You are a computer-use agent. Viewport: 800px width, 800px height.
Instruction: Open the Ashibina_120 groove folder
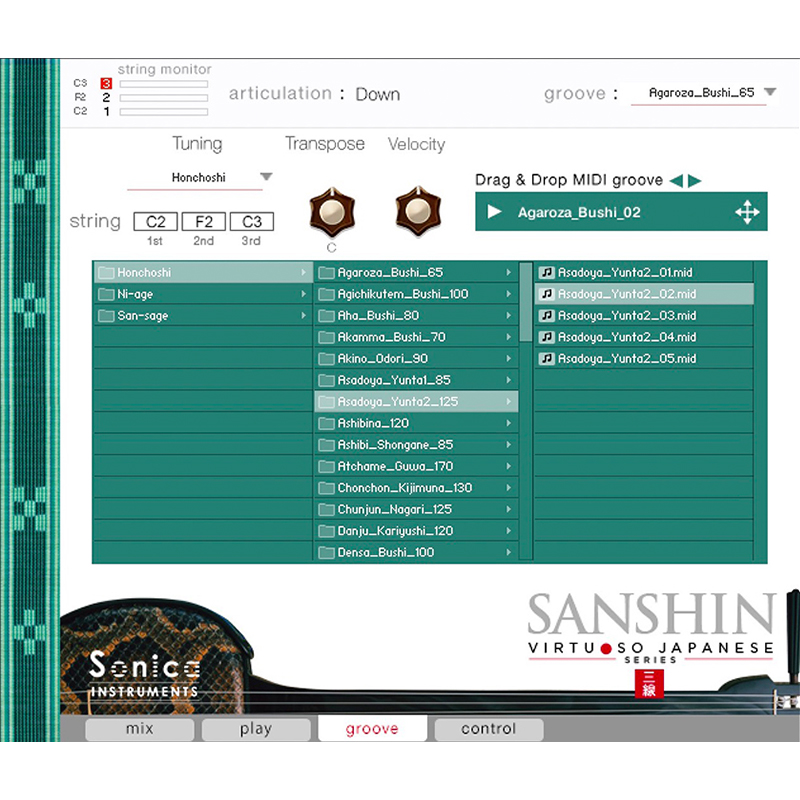(416, 423)
